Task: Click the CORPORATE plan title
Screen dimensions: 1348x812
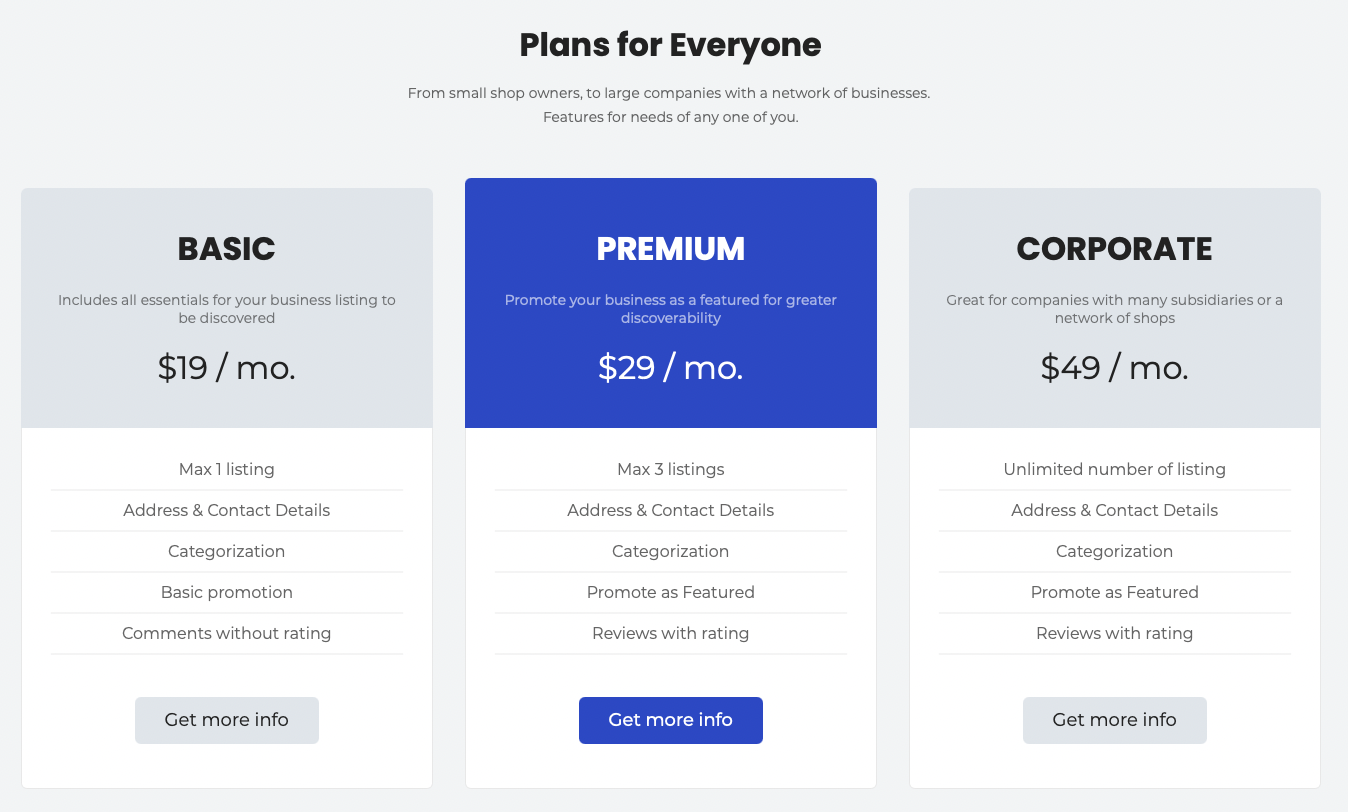Action: pyautogui.click(x=1115, y=249)
